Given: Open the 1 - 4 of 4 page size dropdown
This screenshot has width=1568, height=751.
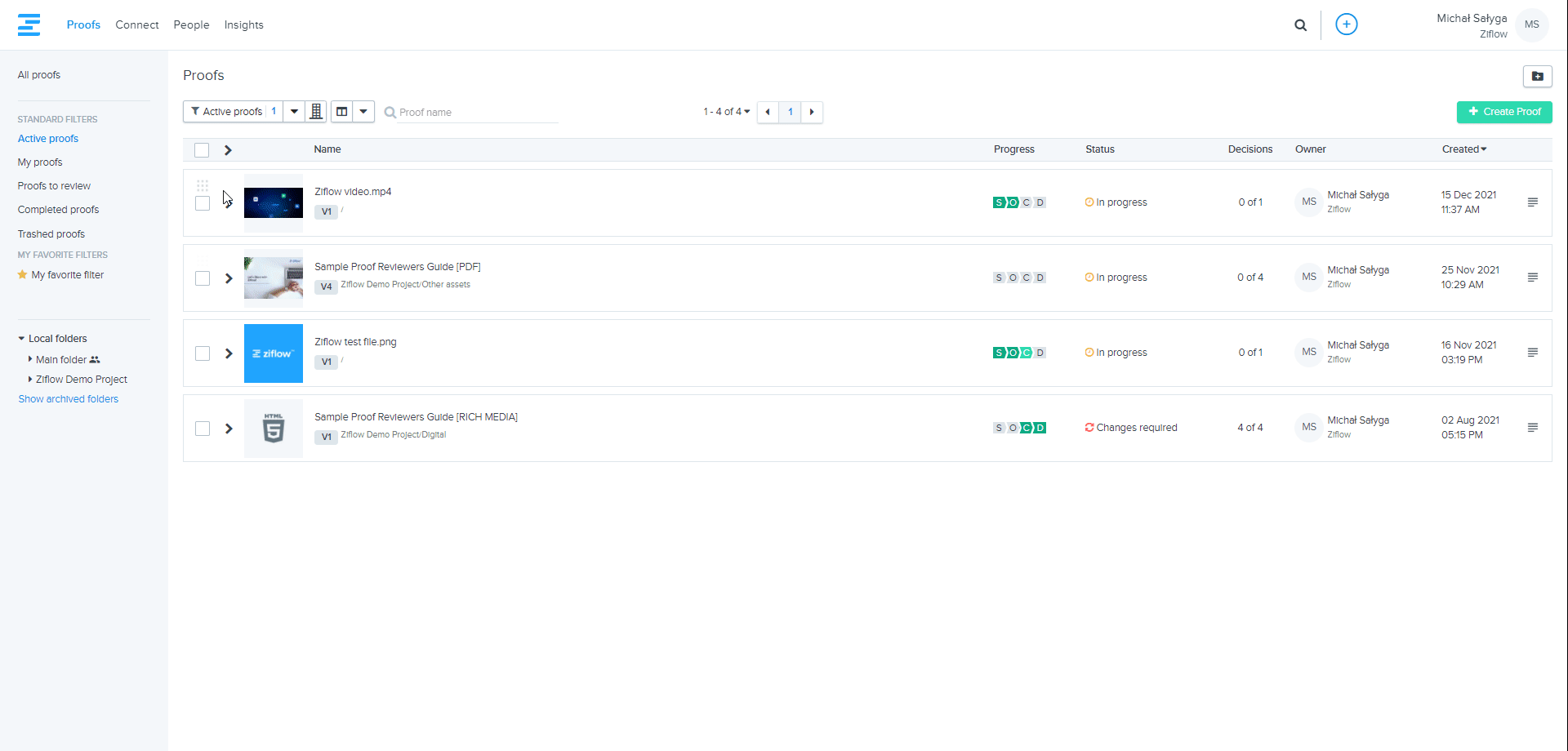Looking at the screenshot, I should (726, 112).
